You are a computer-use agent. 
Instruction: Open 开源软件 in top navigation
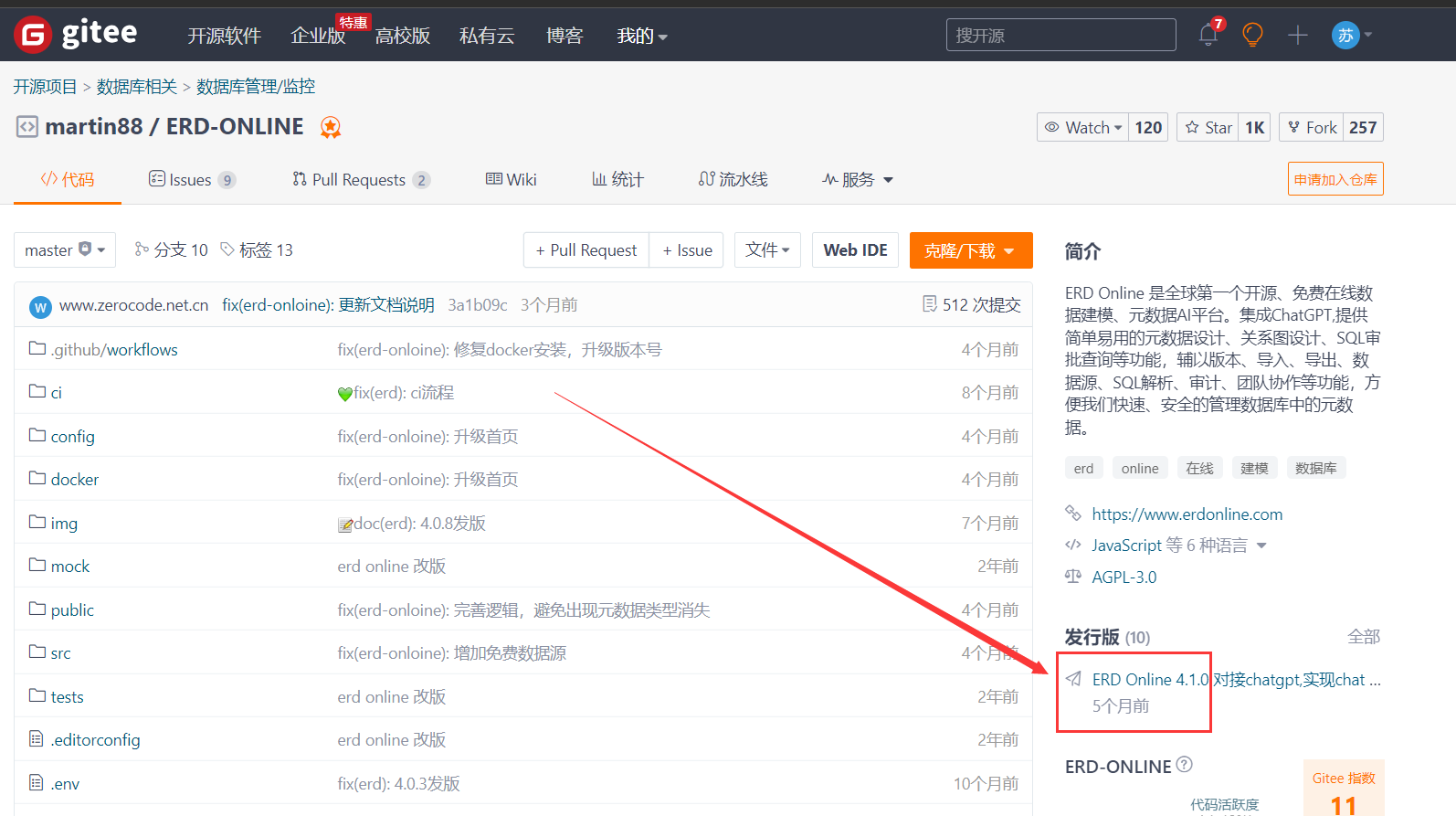click(x=224, y=36)
